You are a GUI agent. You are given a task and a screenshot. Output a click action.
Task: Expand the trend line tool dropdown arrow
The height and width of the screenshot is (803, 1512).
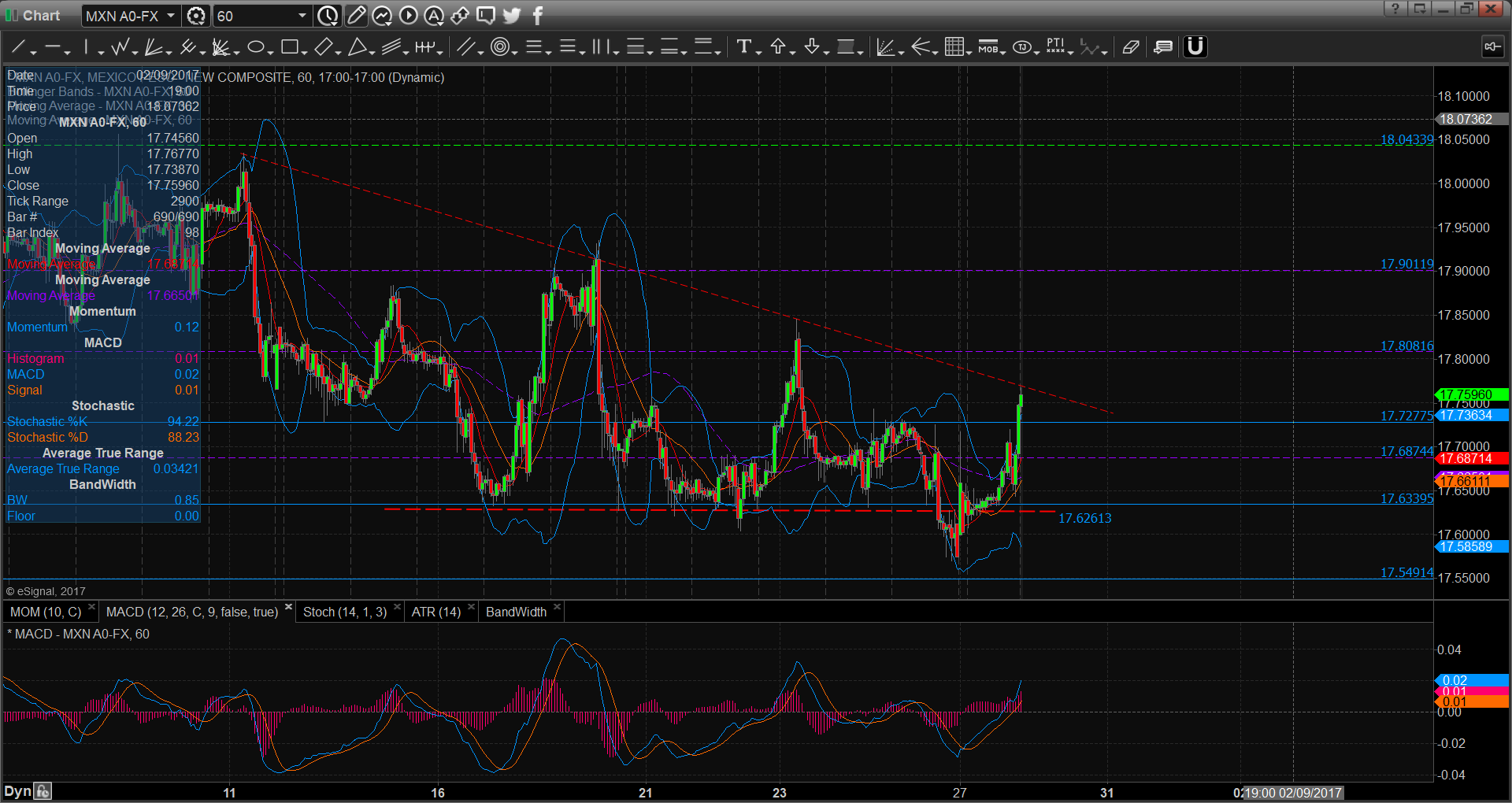33,52
